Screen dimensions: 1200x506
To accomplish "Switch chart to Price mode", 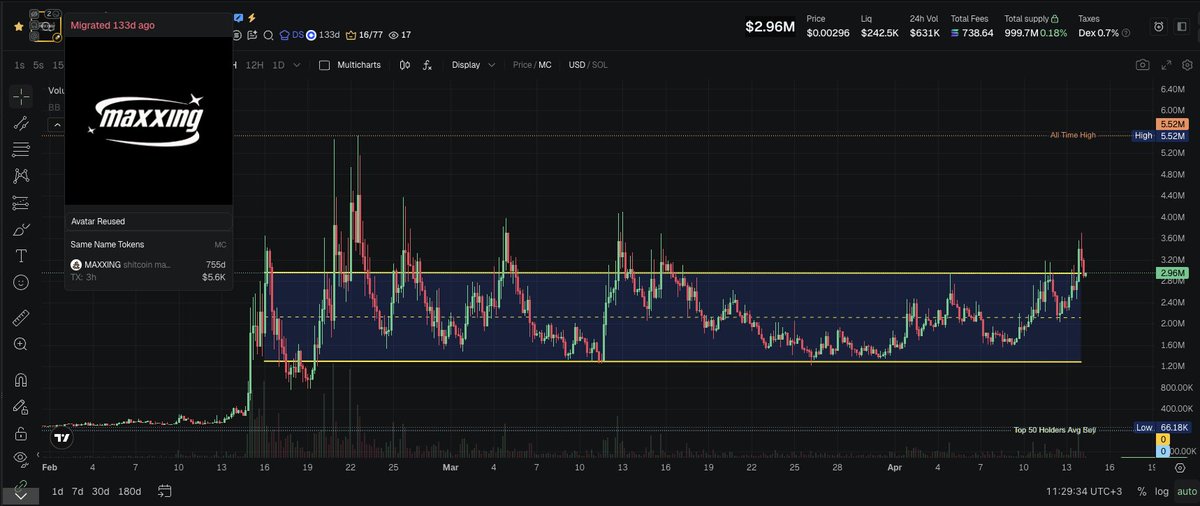I will click(522, 65).
